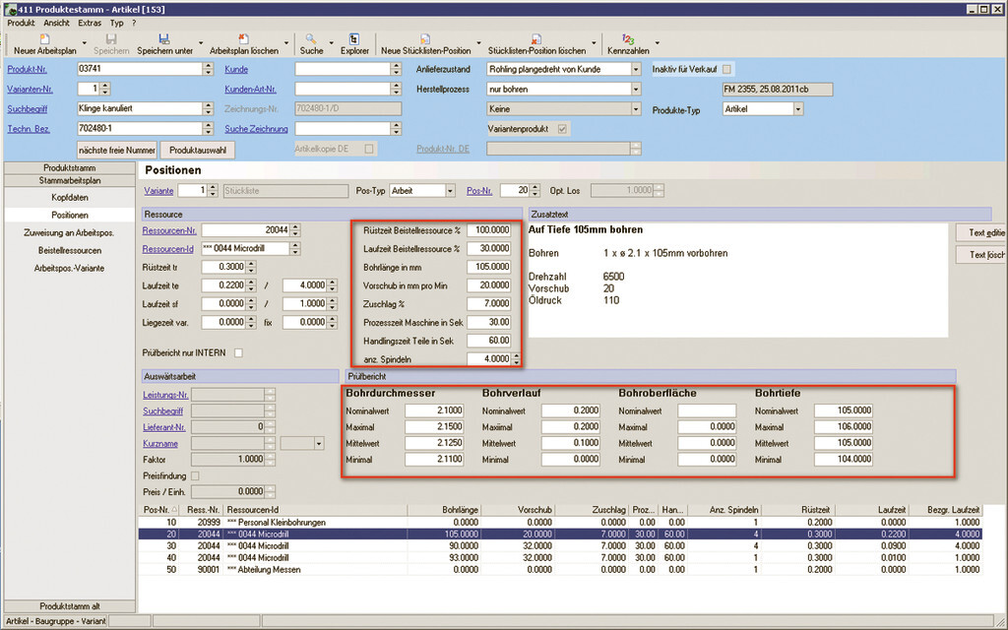
Task: Open the Explorer toolbar icon
Action: pyautogui.click(x=354, y=38)
